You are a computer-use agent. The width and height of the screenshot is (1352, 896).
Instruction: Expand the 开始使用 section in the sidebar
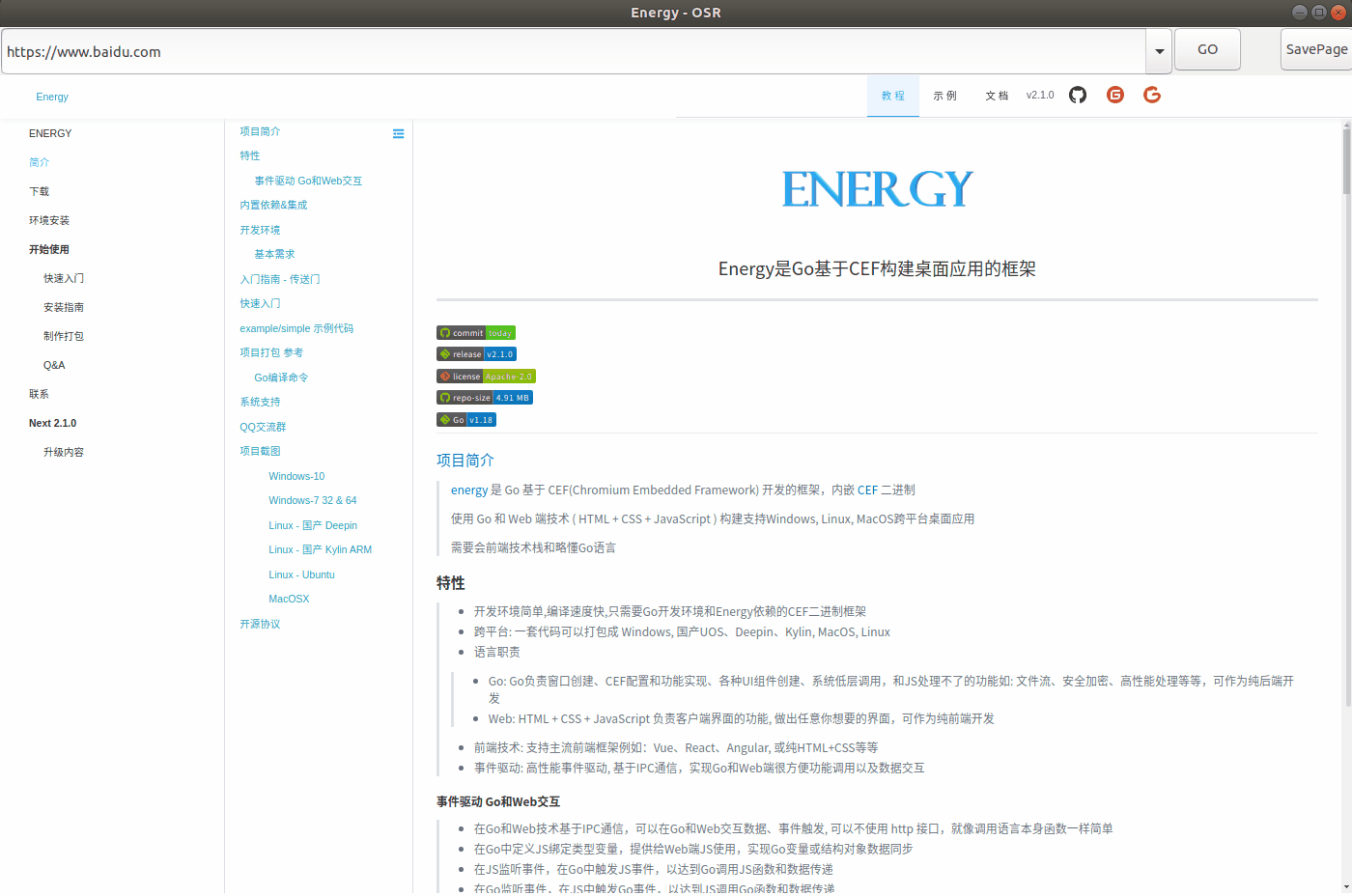click(x=49, y=249)
